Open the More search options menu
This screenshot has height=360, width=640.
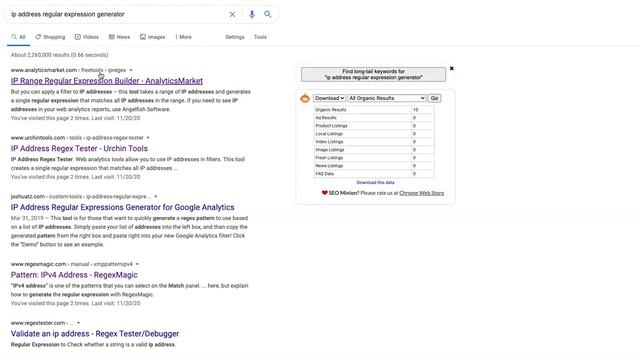[183, 37]
